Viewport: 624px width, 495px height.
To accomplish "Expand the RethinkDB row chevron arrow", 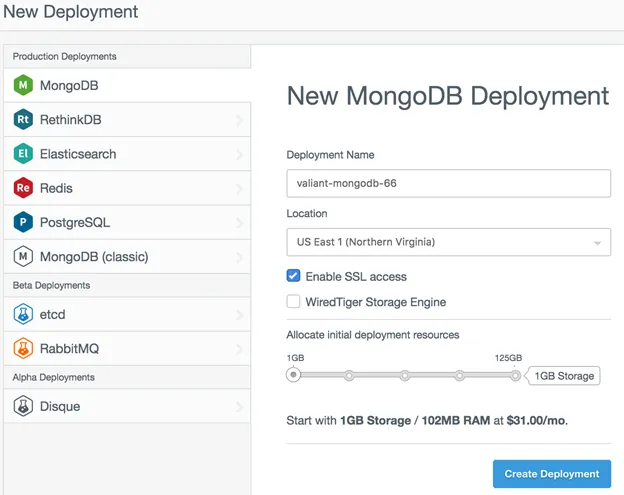I will pyautogui.click(x=239, y=121).
